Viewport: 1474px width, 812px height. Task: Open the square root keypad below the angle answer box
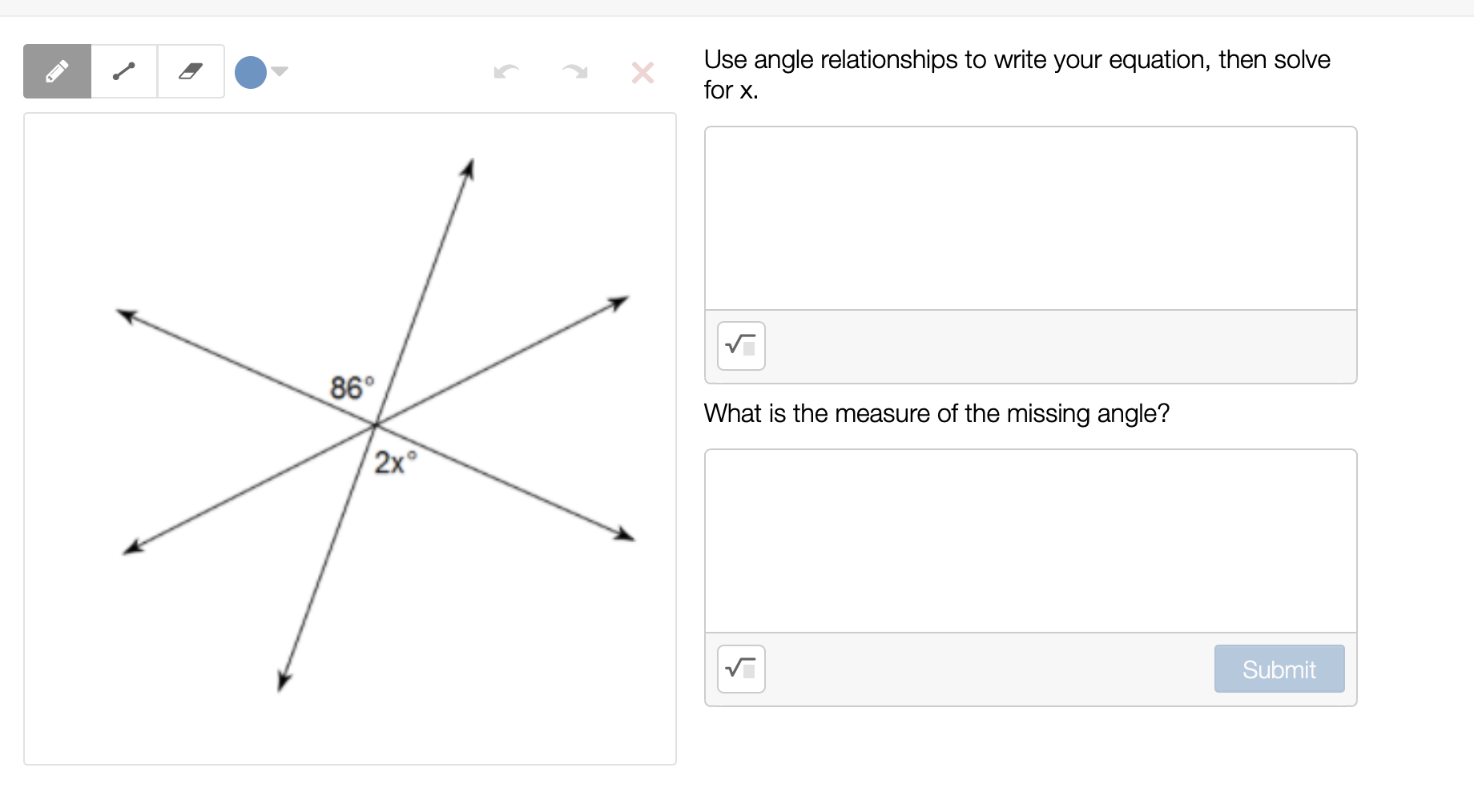[x=740, y=669]
